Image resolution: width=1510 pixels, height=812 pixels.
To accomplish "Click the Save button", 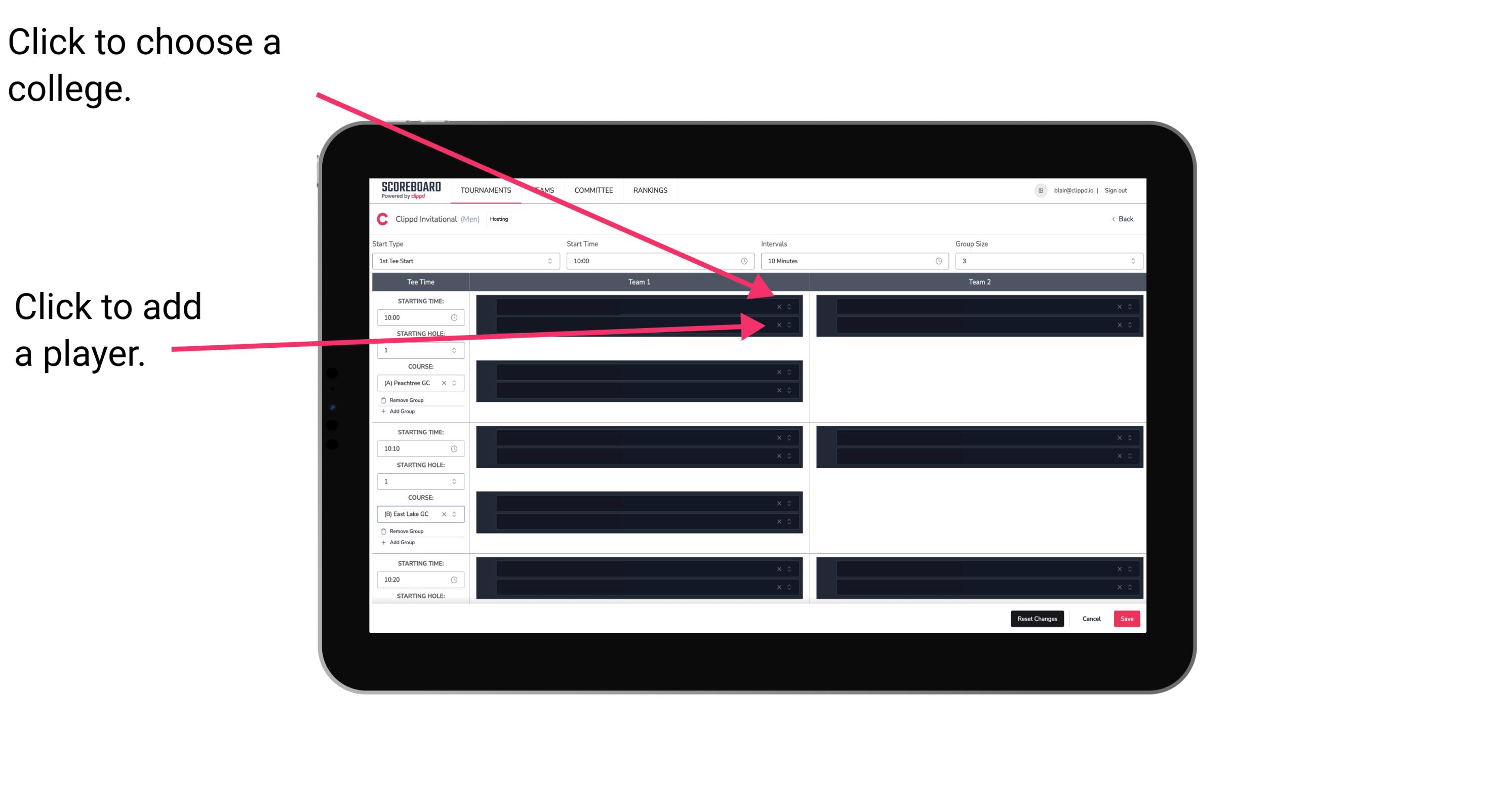I will 1127,618.
